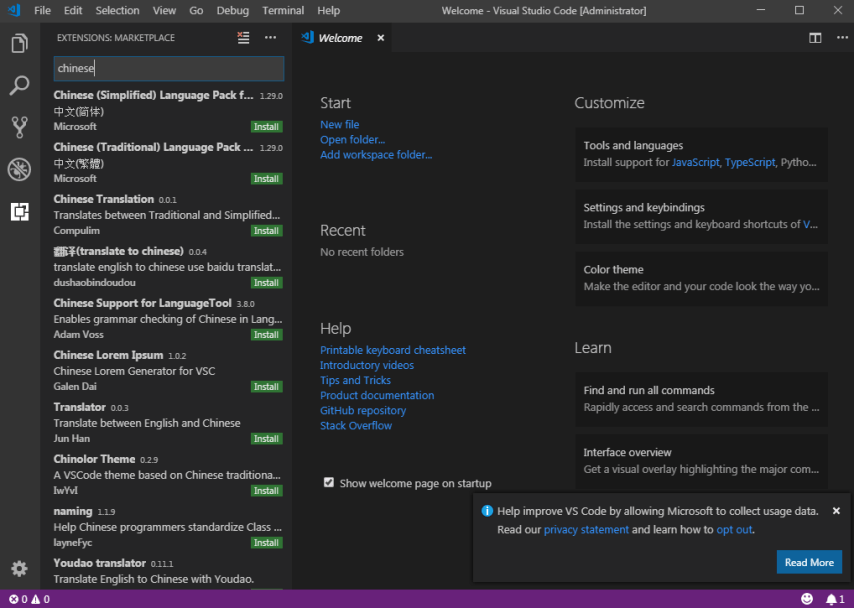
Task: Open the Explorer view in activity bar
Action: coord(20,43)
